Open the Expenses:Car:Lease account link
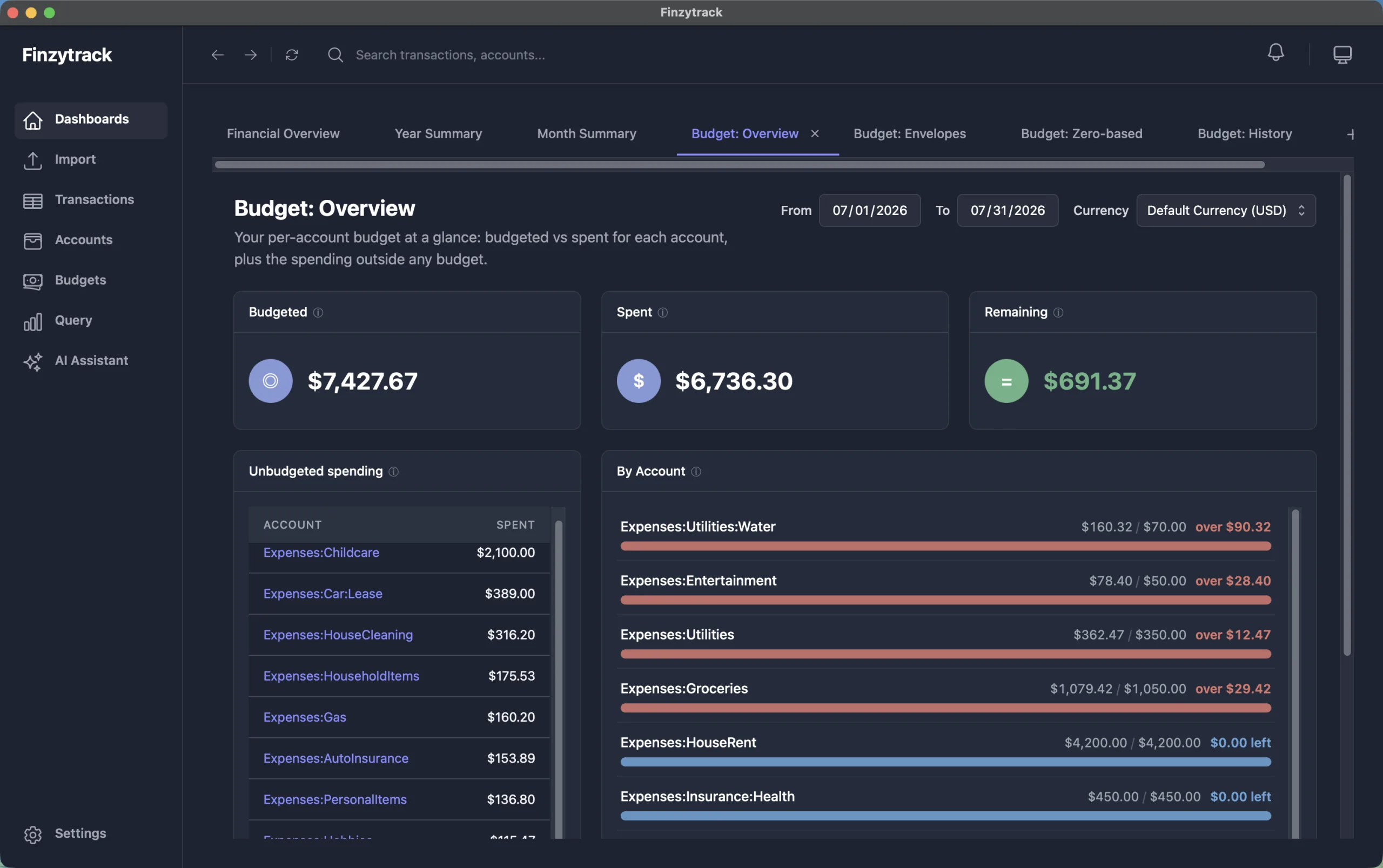The width and height of the screenshot is (1383, 868). [x=323, y=594]
